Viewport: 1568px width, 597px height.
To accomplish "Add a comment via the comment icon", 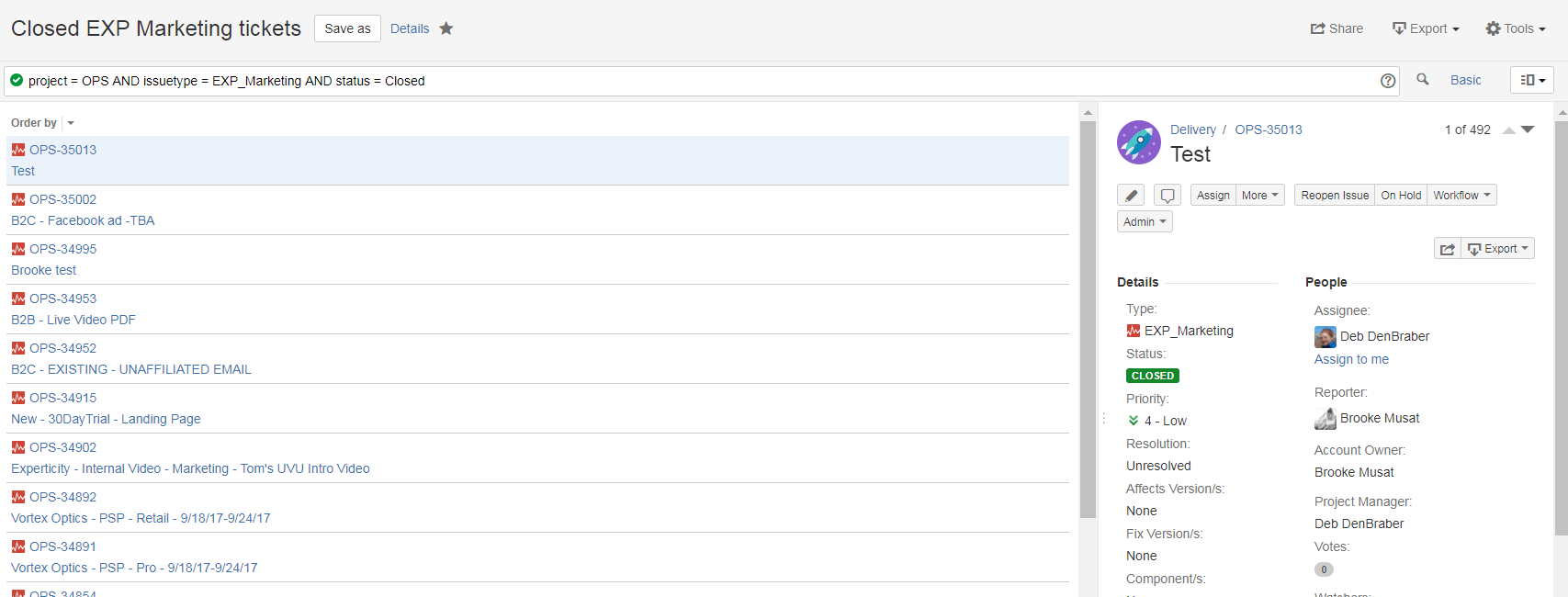I will (x=1167, y=195).
